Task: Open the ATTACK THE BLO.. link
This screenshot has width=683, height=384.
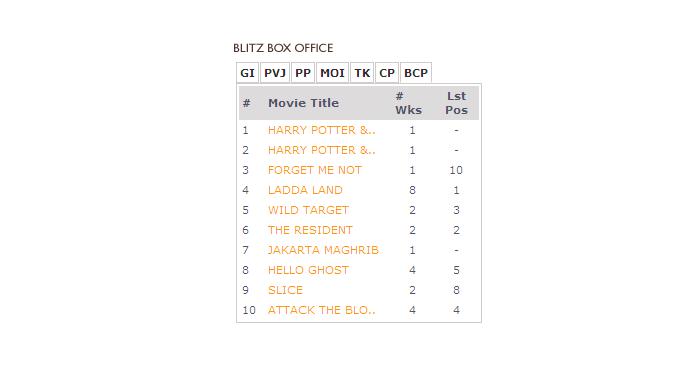Action: (x=321, y=310)
